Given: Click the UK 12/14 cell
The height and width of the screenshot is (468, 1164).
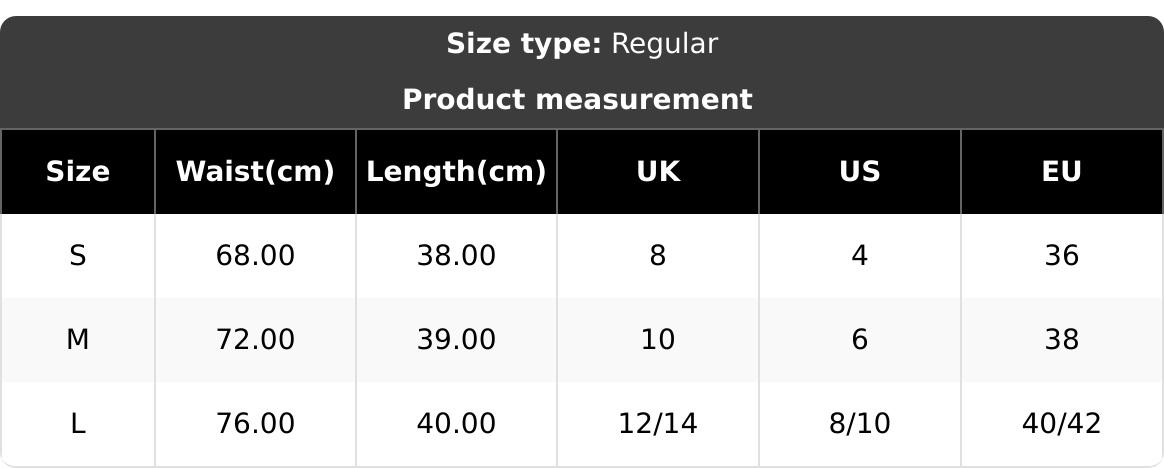Looking at the screenshot, I should 658,424.
